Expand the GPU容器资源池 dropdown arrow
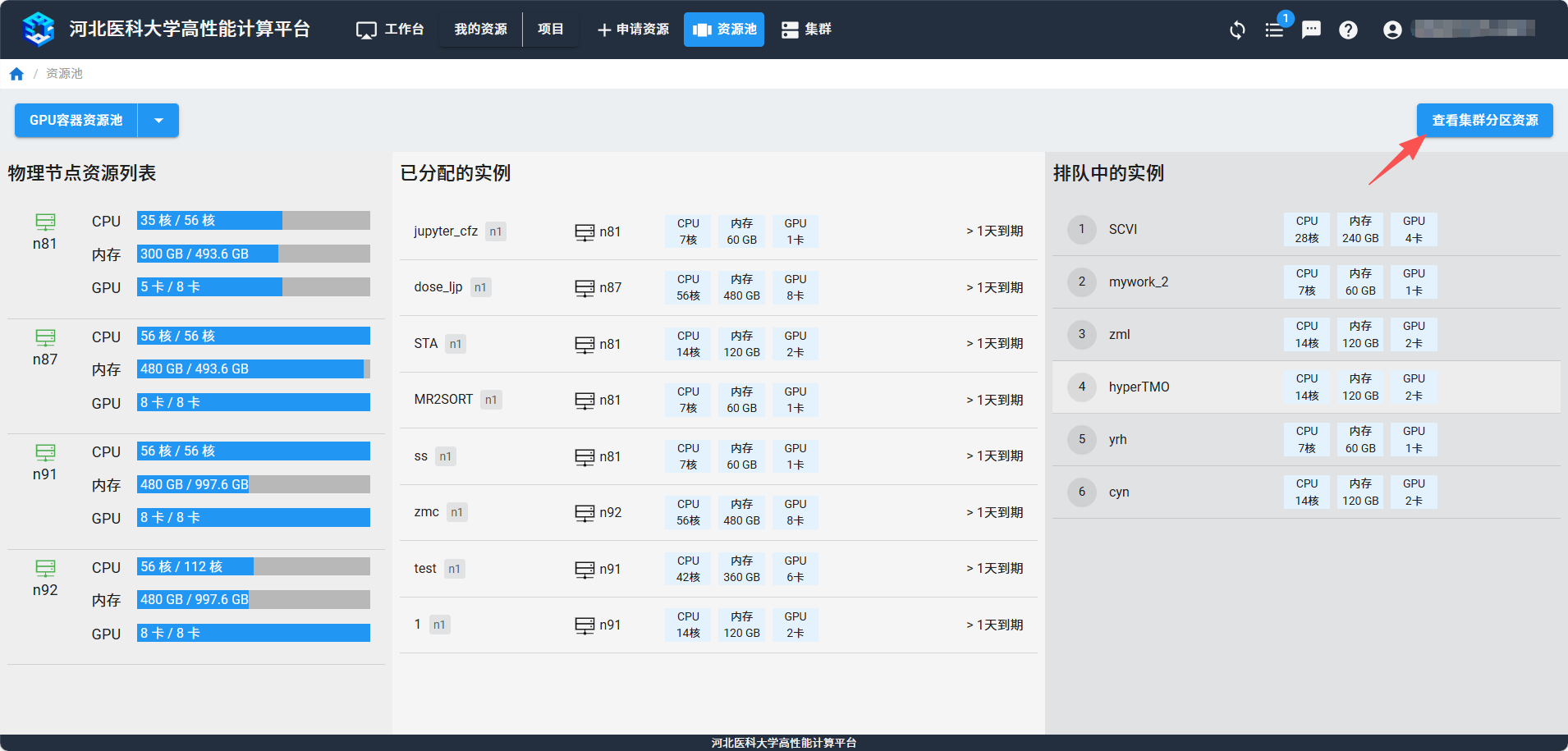The height and width of the screenshot is (751, 1568). (158, 121)
